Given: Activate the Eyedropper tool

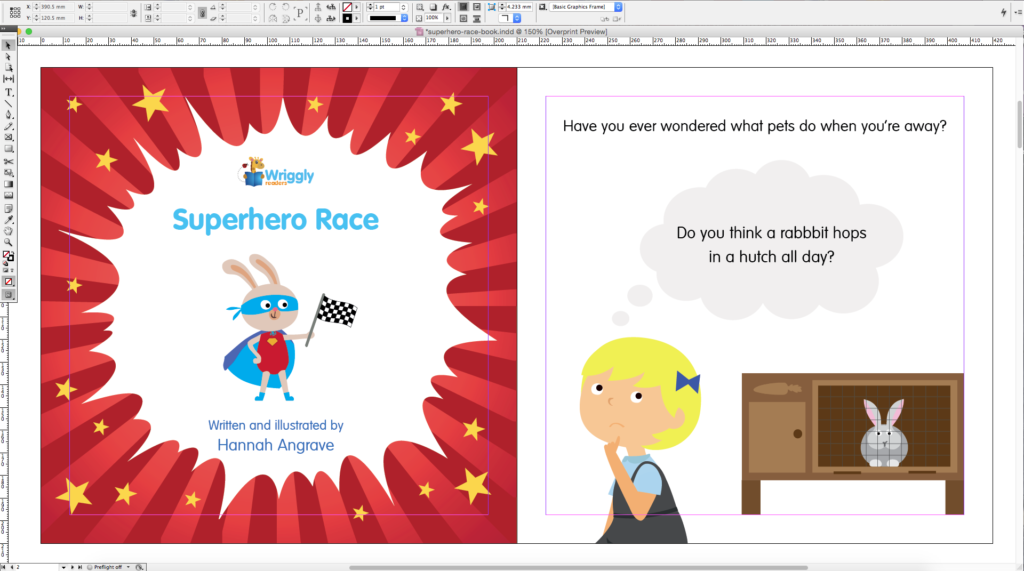Looking at the screenshot, I should coord(8,220).
